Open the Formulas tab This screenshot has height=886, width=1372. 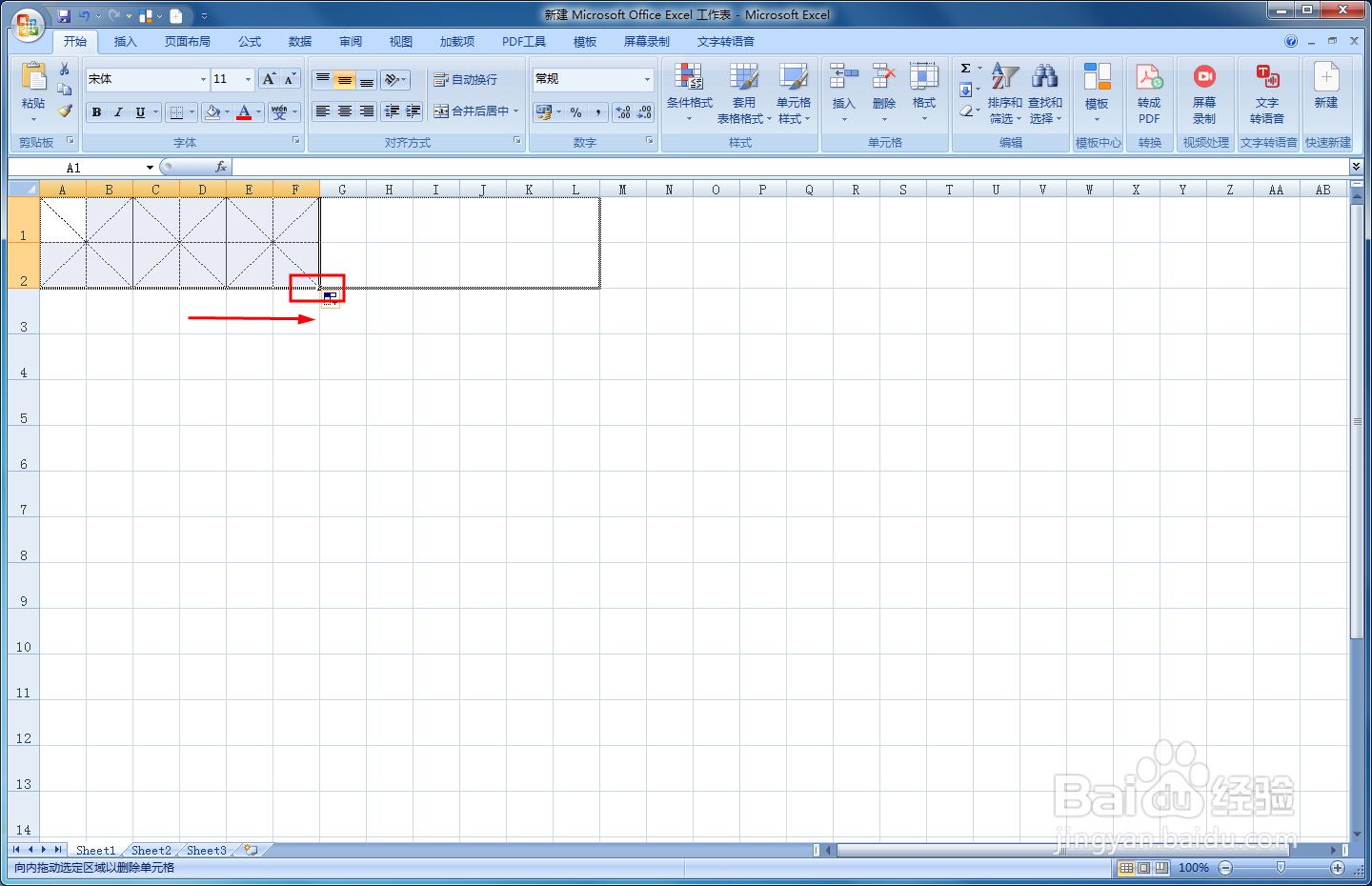point(250,42)
